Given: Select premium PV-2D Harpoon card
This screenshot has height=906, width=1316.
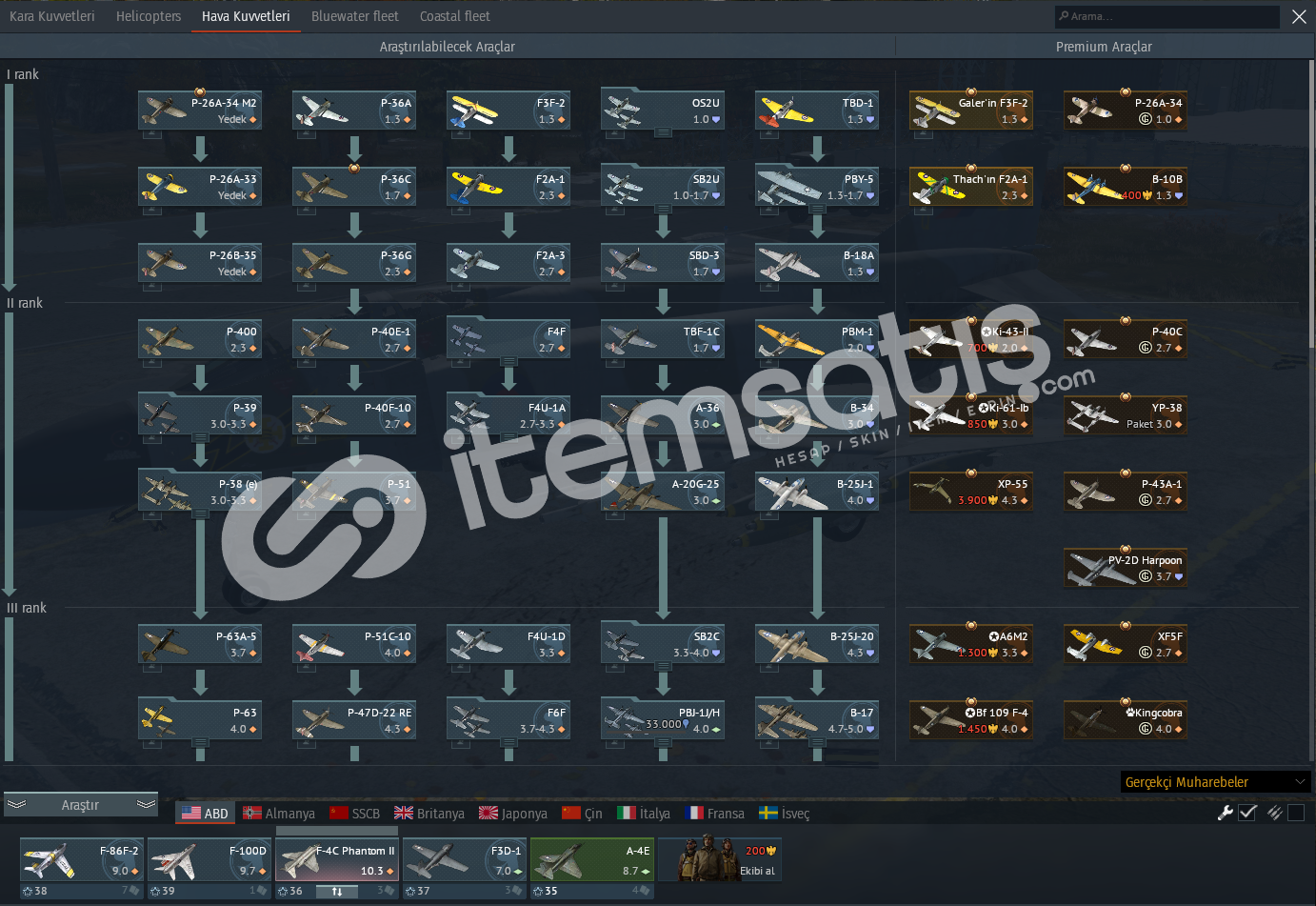Looking at the screenshot, I should [1126, 568].
